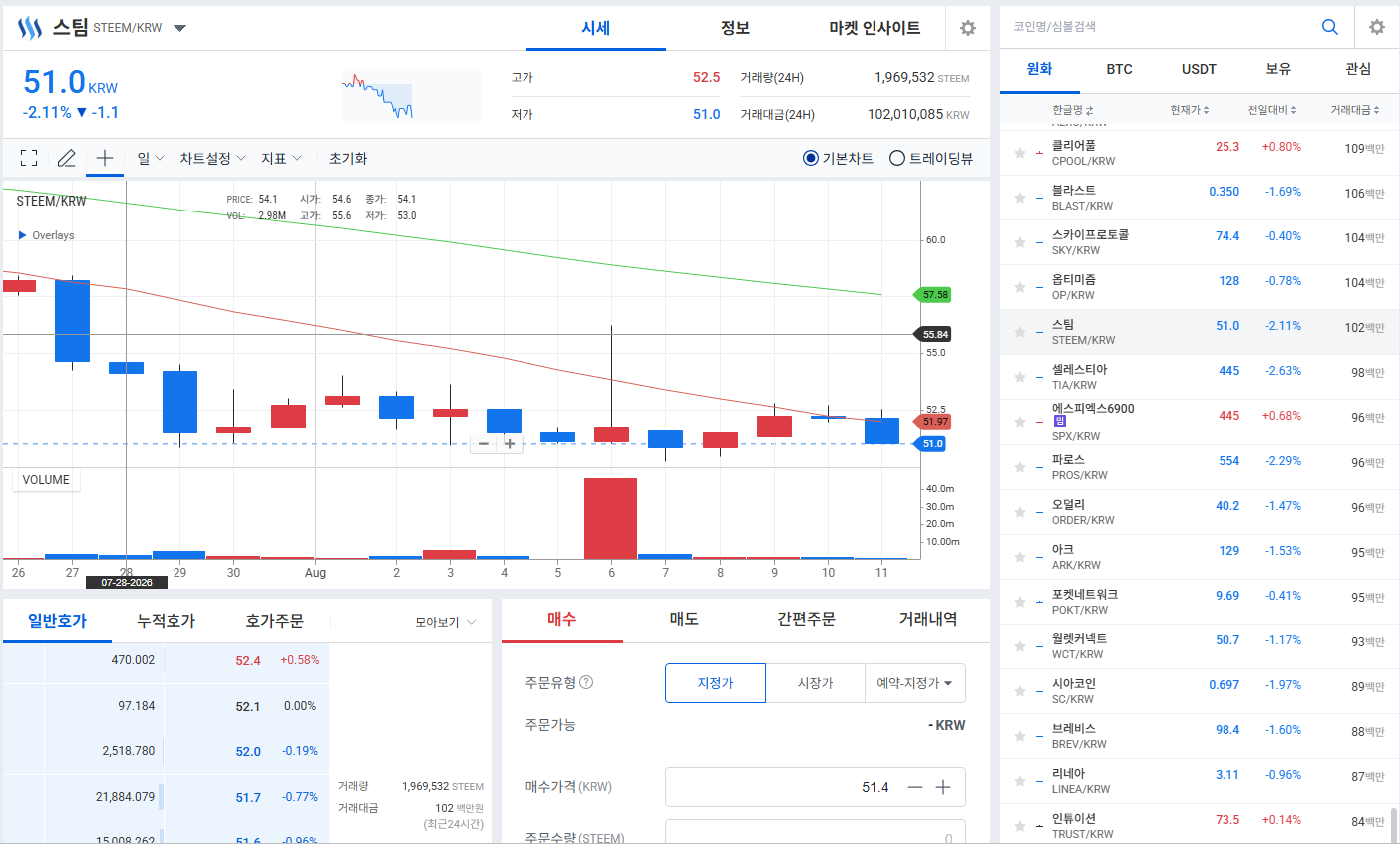Image resolution: width=1400 pixels, height=844 pixels.
Task: Click the 초기화 reset button
Action: pos(348,158)
